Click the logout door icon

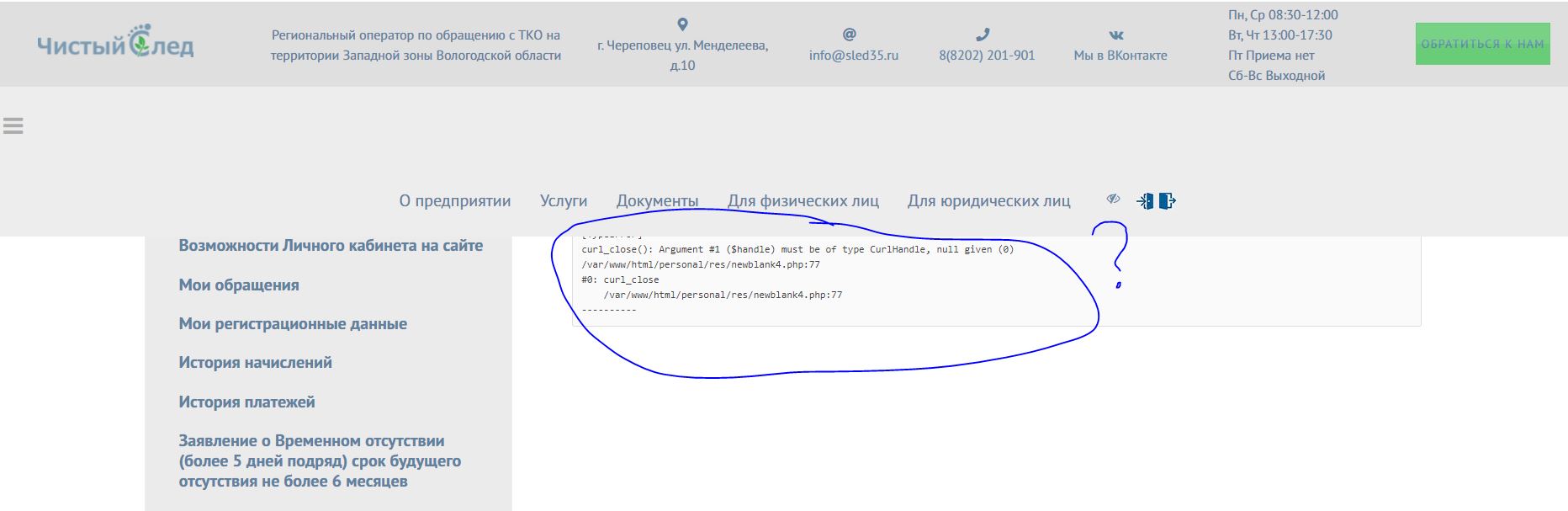(1168, 201)
